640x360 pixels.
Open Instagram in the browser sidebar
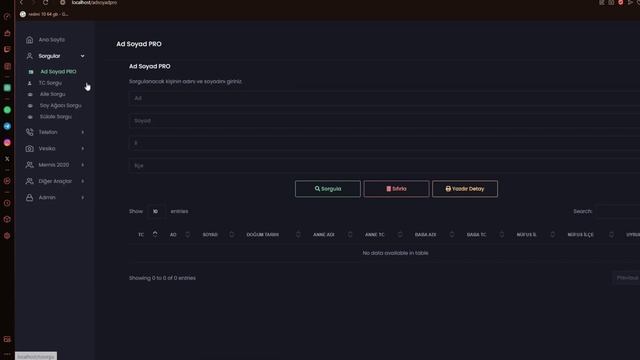[7, 142]
